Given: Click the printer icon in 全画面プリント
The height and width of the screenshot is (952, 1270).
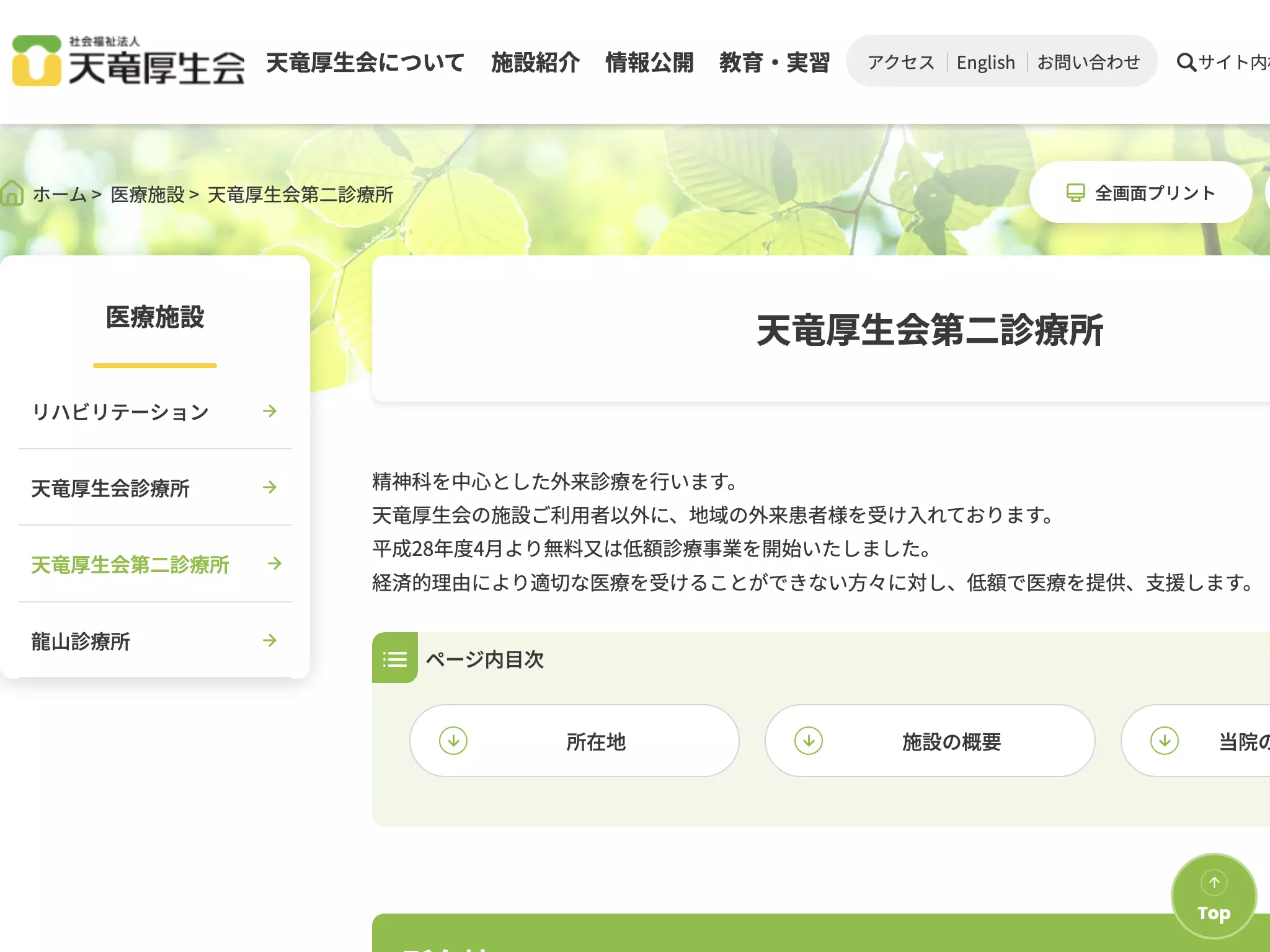Looking at the screenshot, I should (1075, 193).
